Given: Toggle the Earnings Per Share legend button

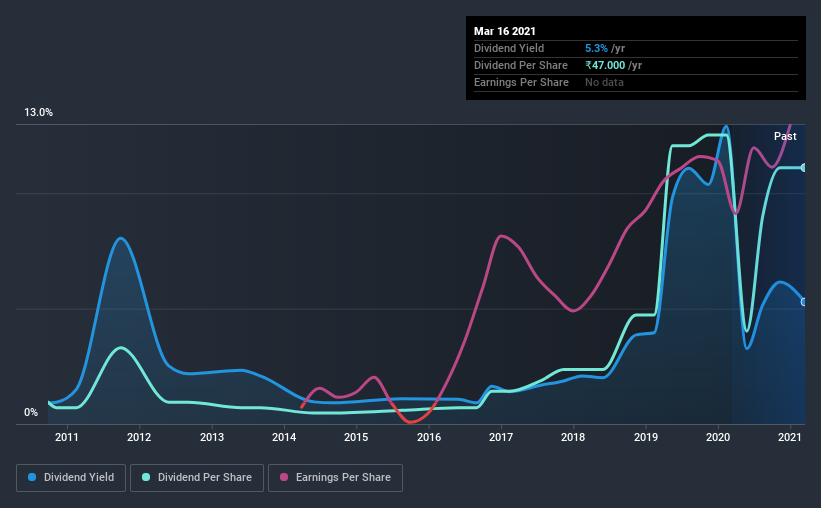Looking at the screenshot, I should (x=335, y=478).
